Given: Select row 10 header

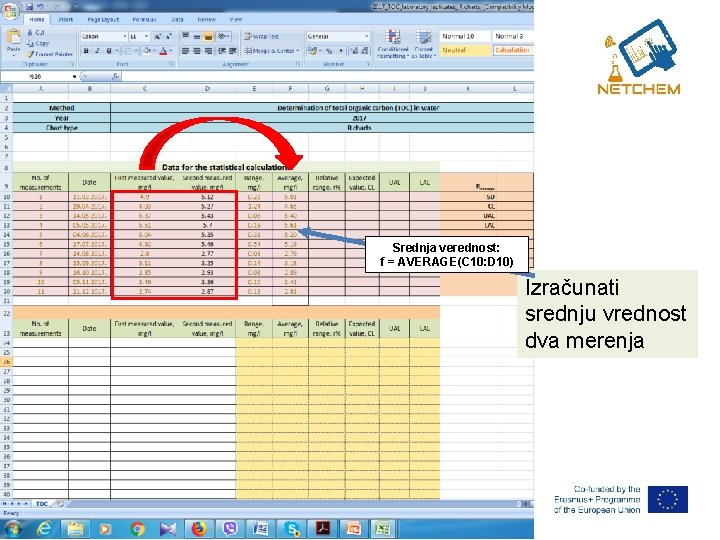Looking at the screenshot, I should pos(6,197).
